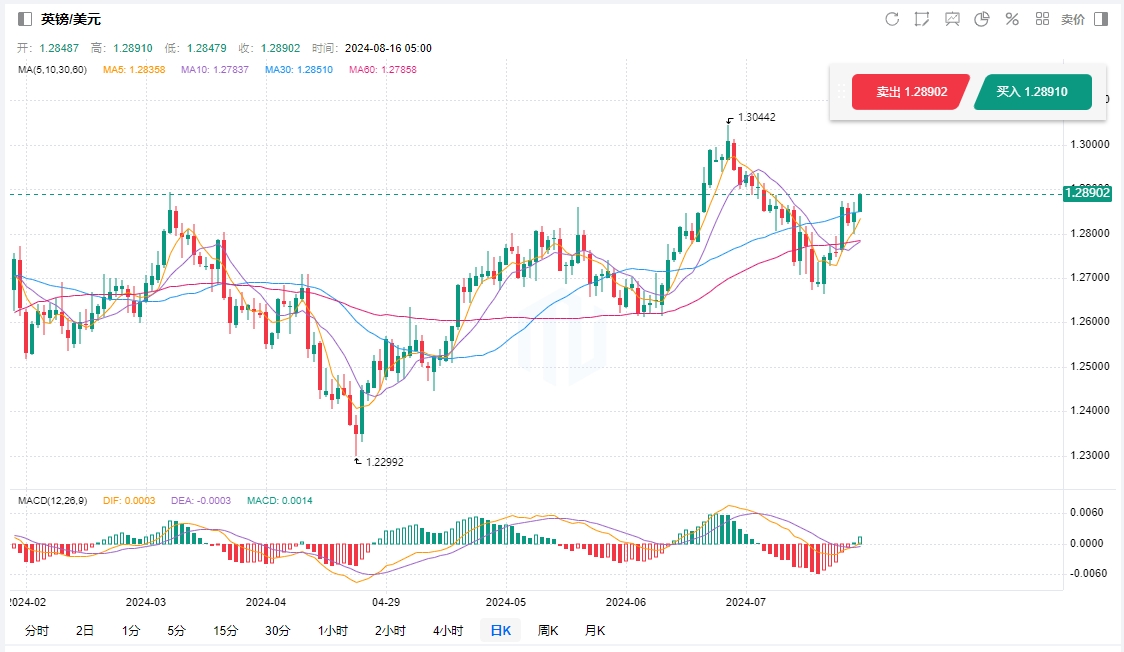
Task: Switch to the 周K weekly tab
Action: [x=547, y=630]
